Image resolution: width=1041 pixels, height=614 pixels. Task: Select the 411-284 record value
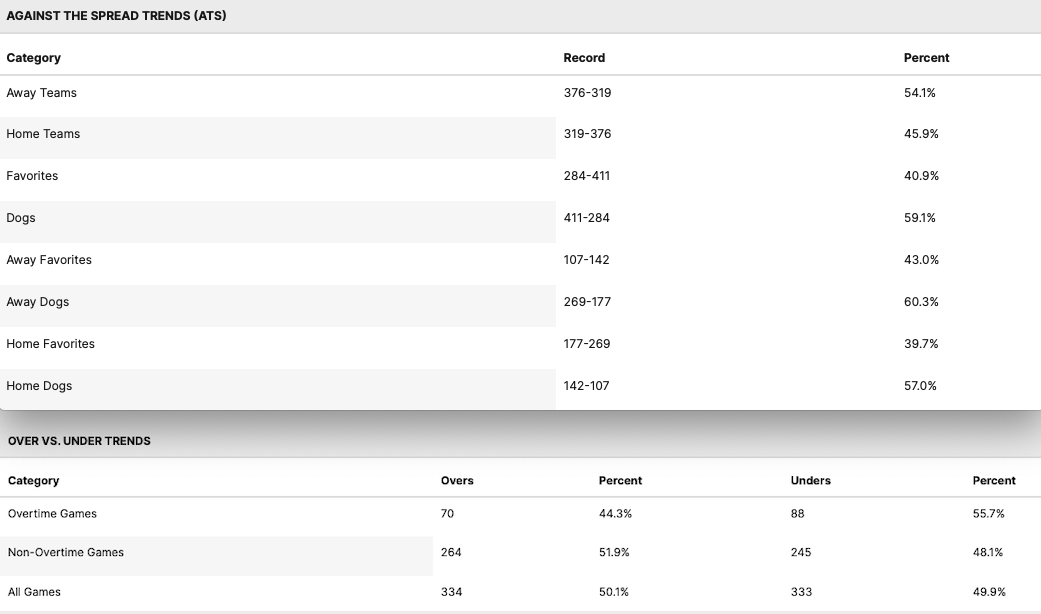click(x=586, y=218)
